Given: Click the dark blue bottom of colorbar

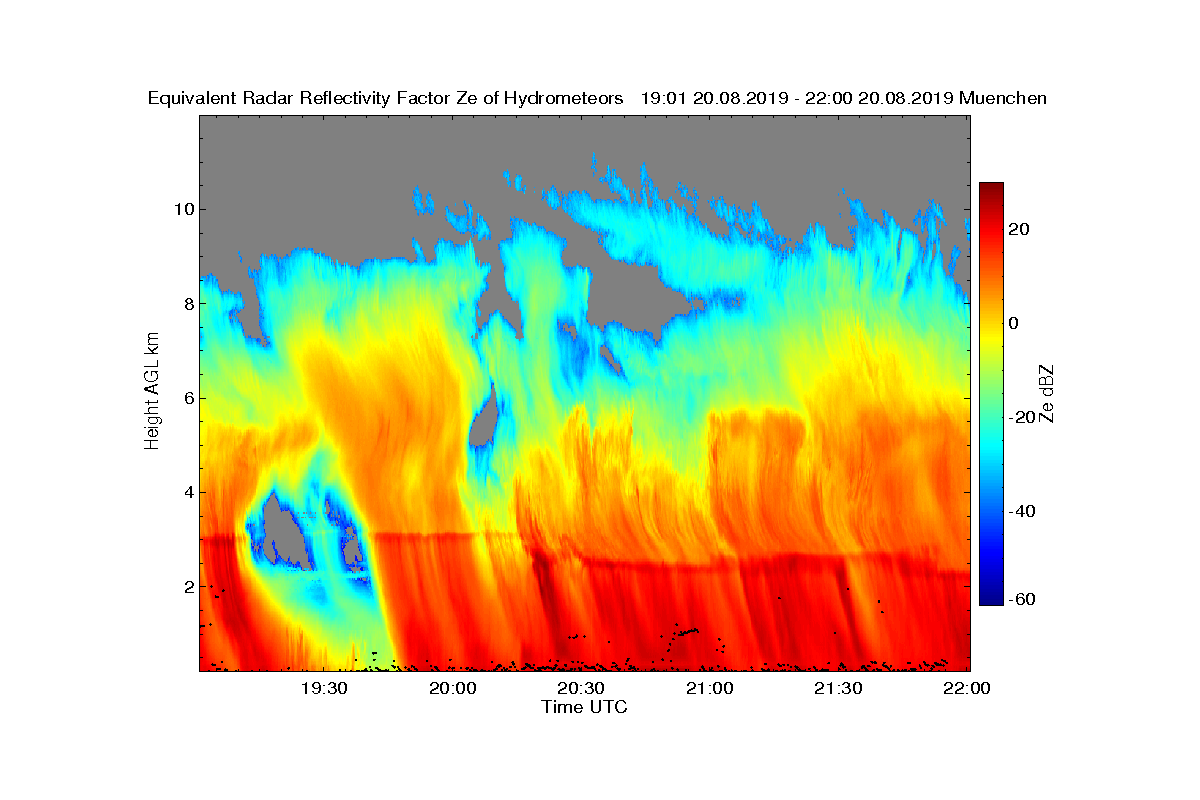Looking at the screenshot, I should [991, 599].
